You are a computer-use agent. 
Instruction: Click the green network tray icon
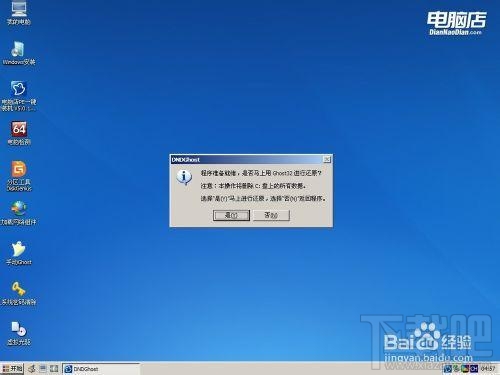pos(456,369)
